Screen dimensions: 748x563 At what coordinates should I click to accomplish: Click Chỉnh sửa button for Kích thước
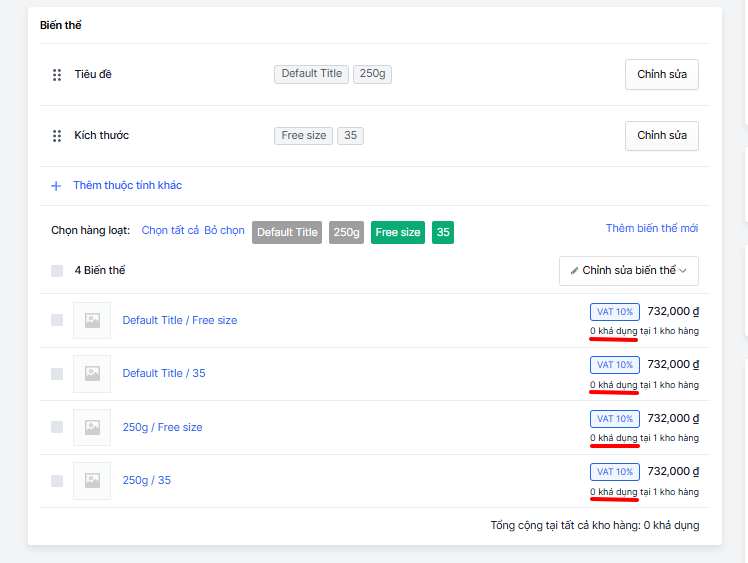pos(662,136)
